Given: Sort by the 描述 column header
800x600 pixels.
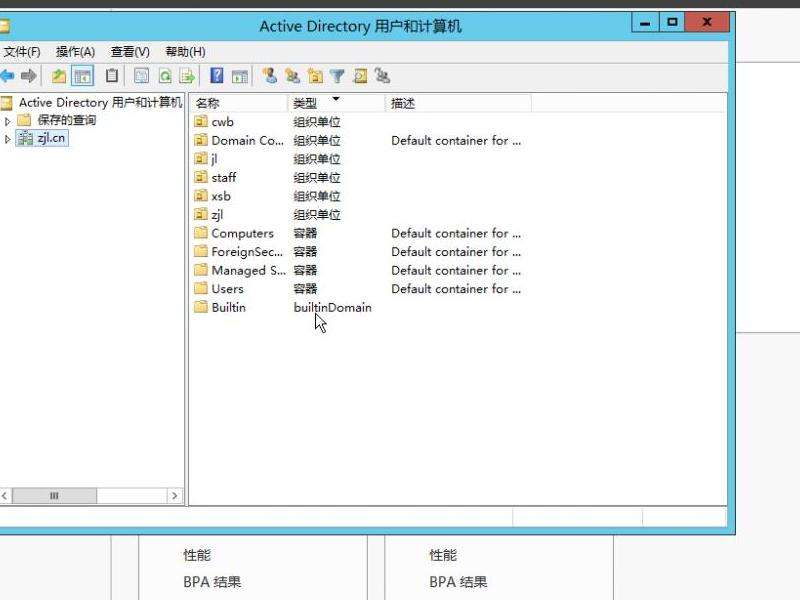Looking at the screenshot, I should 458,103.
